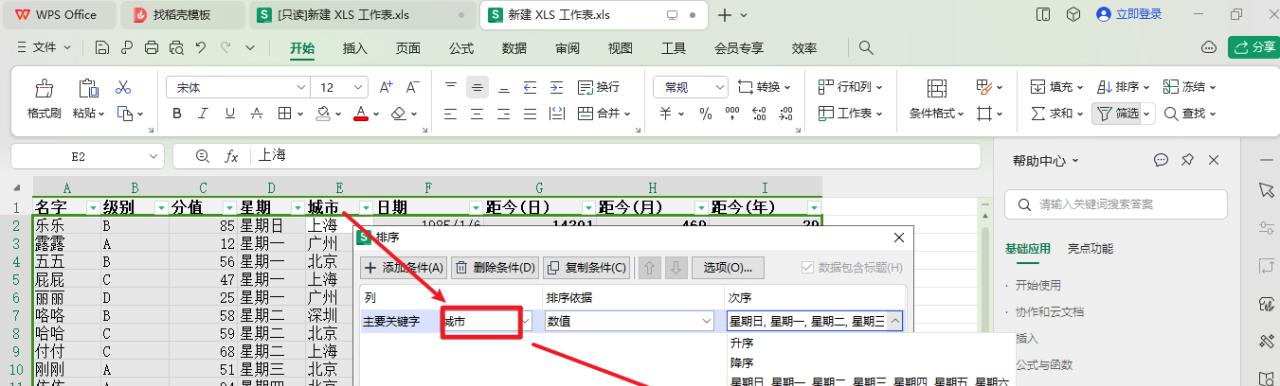Click the Find (查找) magnifier icon
The image size is (1280, 386).
(1171, 114)
